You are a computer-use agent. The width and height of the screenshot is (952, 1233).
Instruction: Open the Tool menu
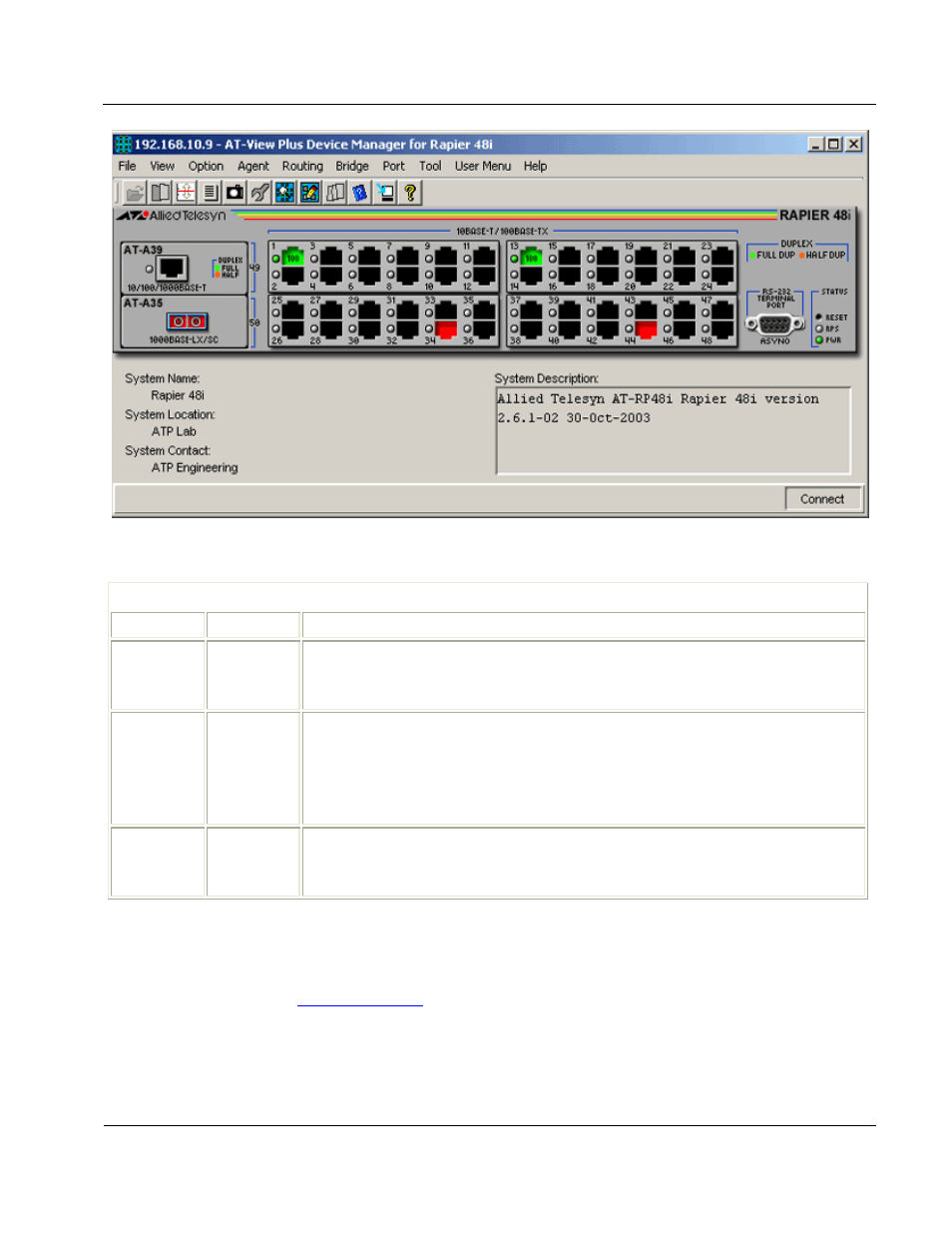430,167
